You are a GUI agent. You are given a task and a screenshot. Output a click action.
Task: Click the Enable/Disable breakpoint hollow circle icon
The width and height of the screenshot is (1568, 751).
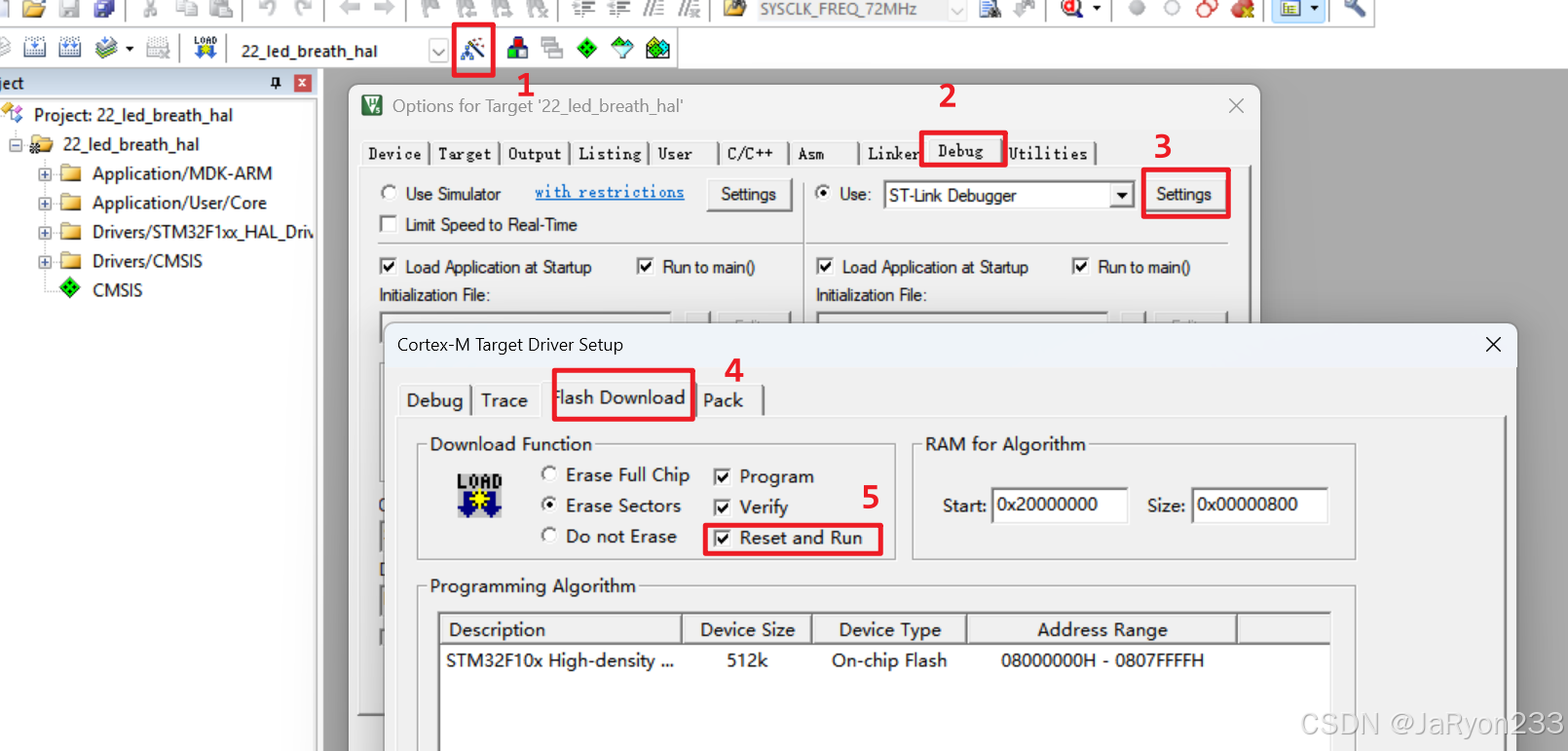tap(1172, 9)
